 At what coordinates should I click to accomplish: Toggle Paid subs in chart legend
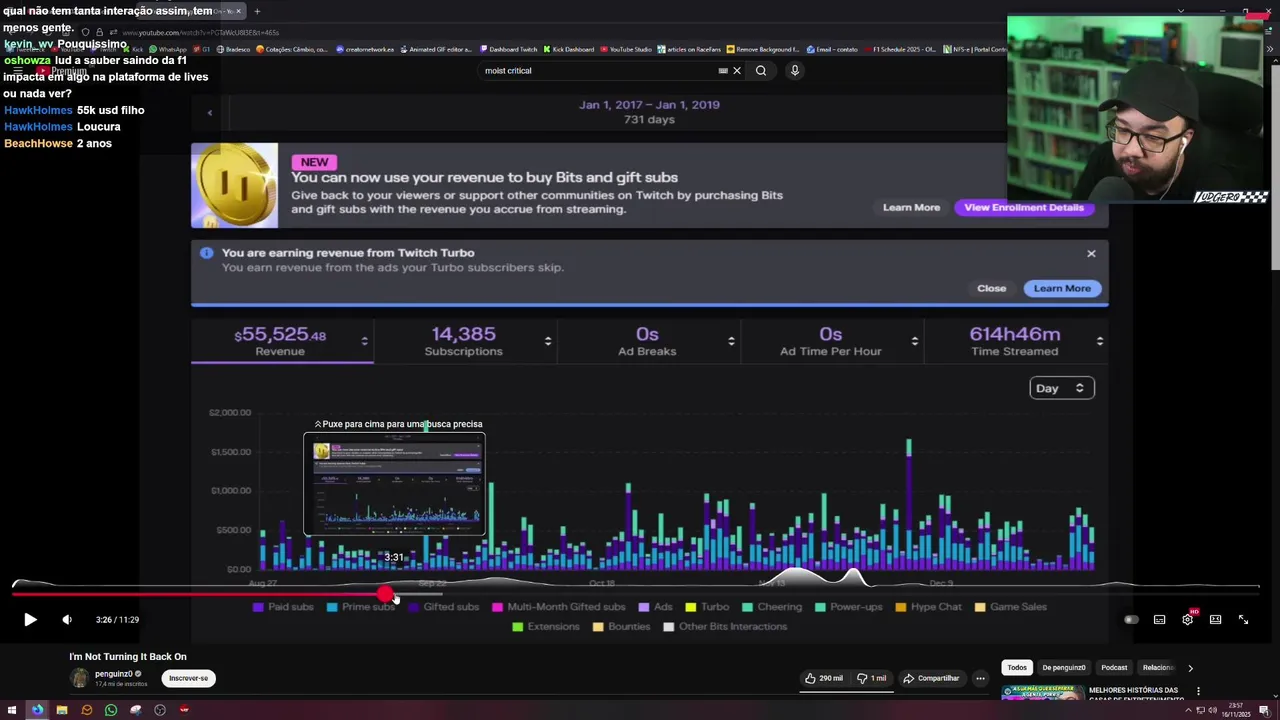click(283, 607)
